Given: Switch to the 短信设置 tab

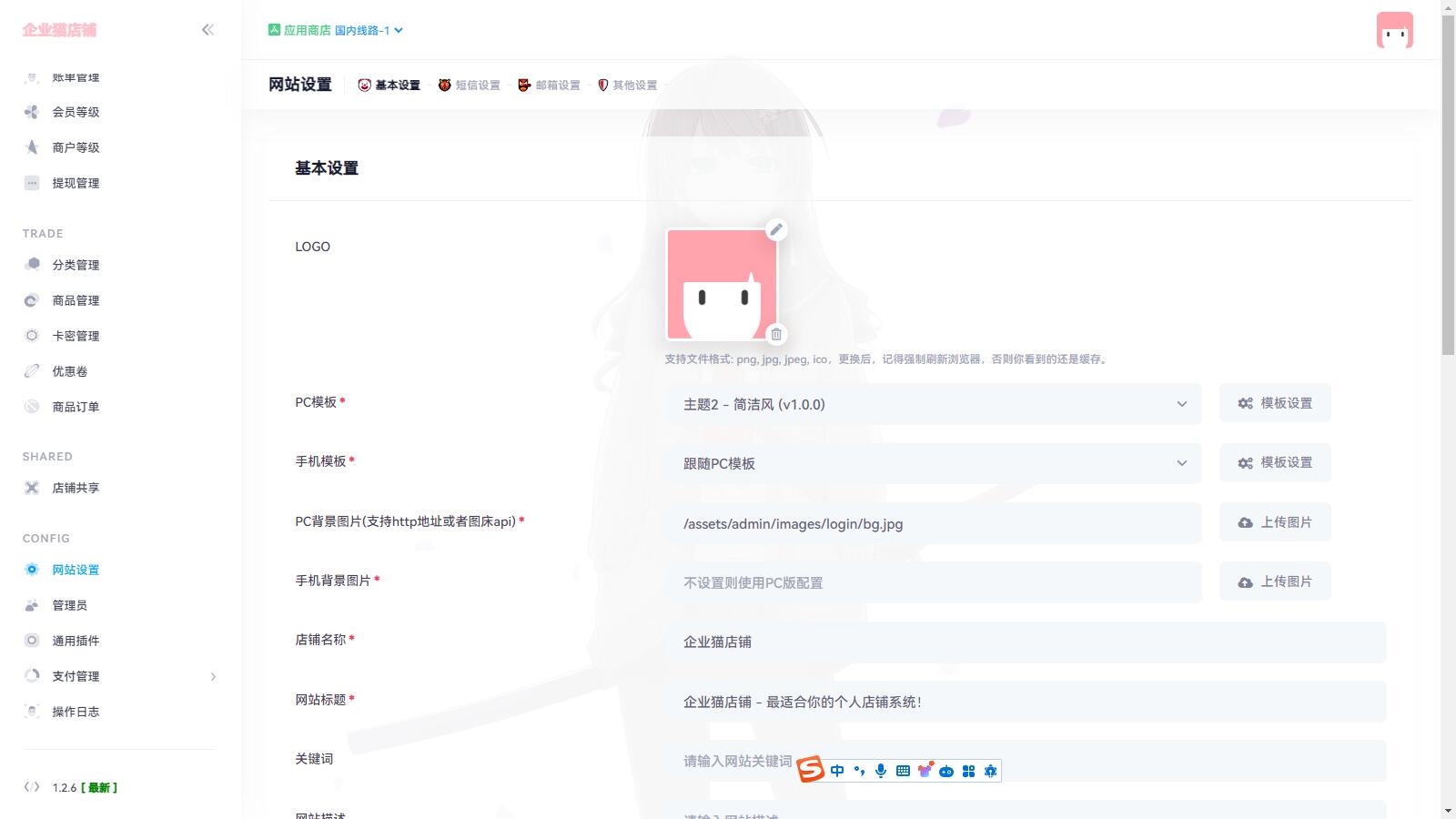Looking at the screenshot, I should [470, 85].
